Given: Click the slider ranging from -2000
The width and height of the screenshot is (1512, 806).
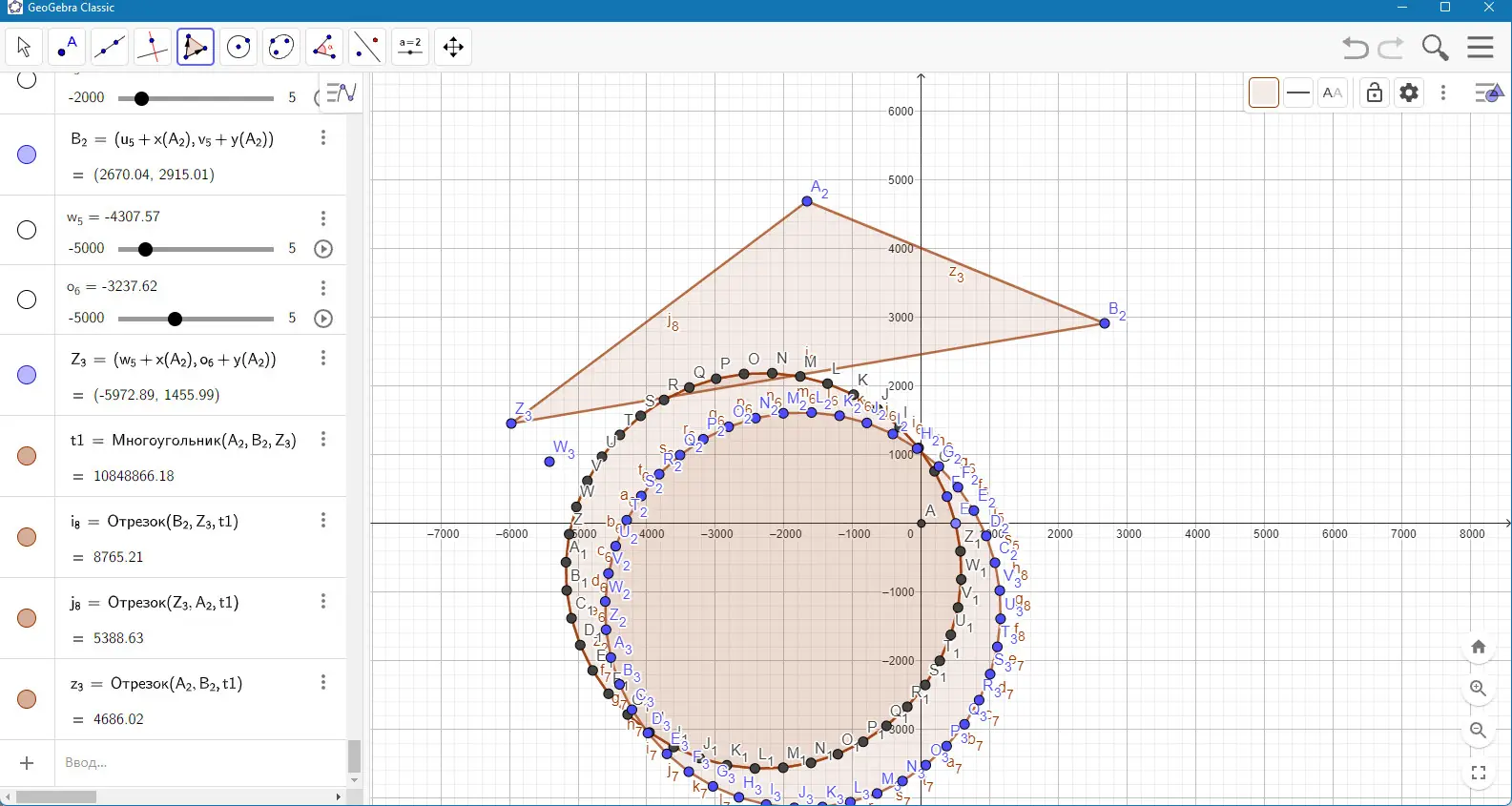Looking at the screenshot, I should [x=196, y=98].
